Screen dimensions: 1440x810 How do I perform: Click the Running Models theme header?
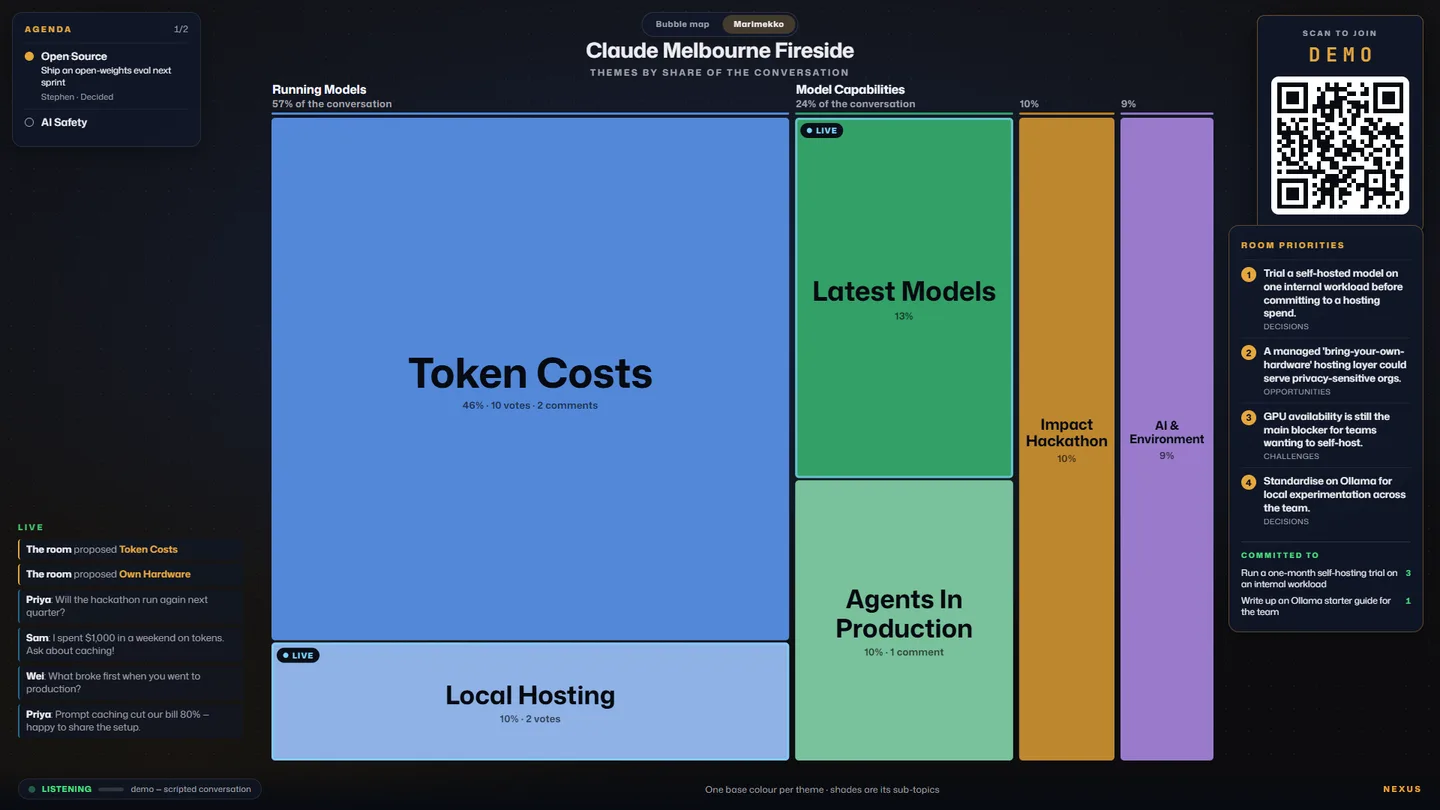coord(319,90)
